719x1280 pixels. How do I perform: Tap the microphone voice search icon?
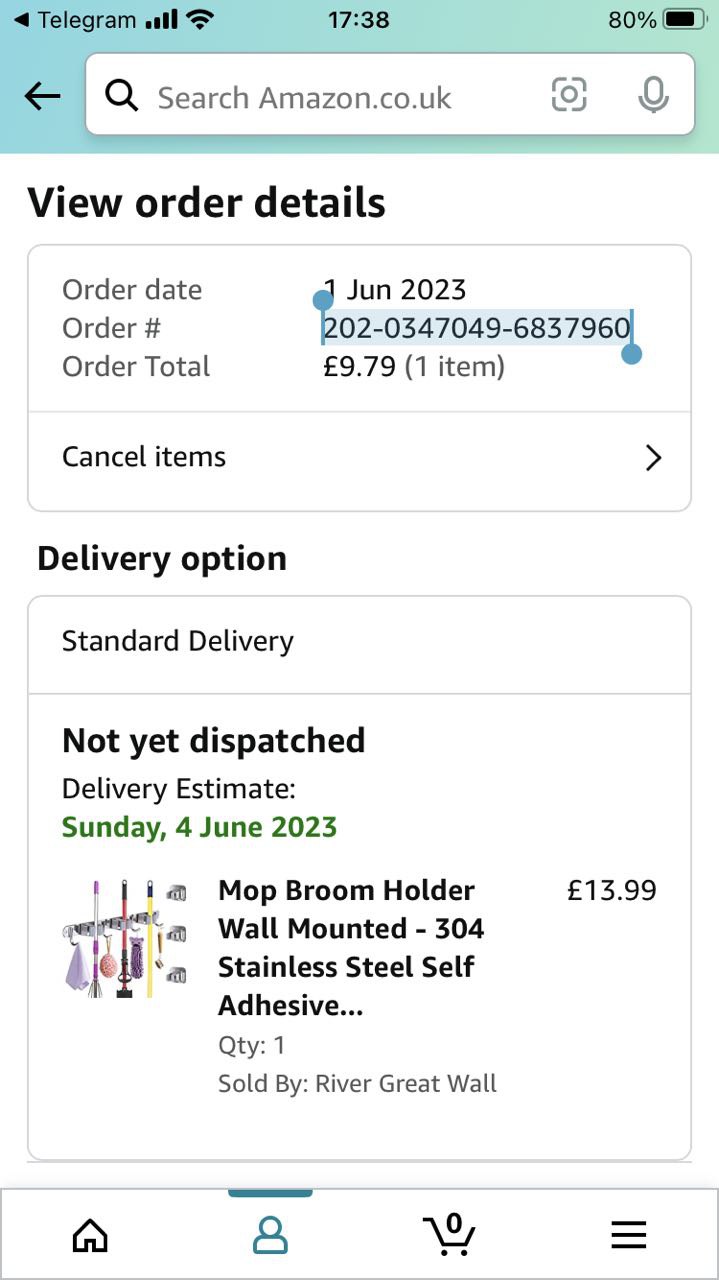(x=653, y=95)
